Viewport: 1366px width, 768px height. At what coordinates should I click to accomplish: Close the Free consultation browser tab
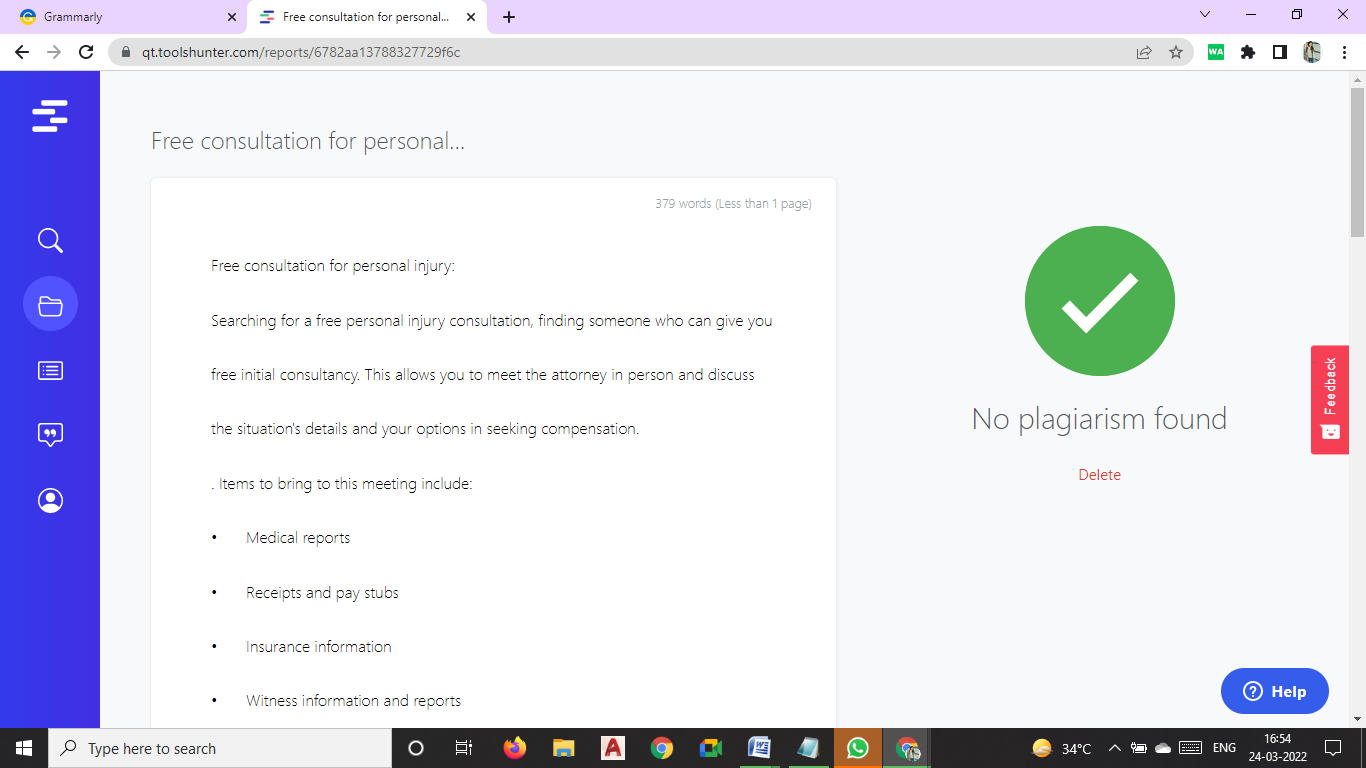tap(471, 17)
